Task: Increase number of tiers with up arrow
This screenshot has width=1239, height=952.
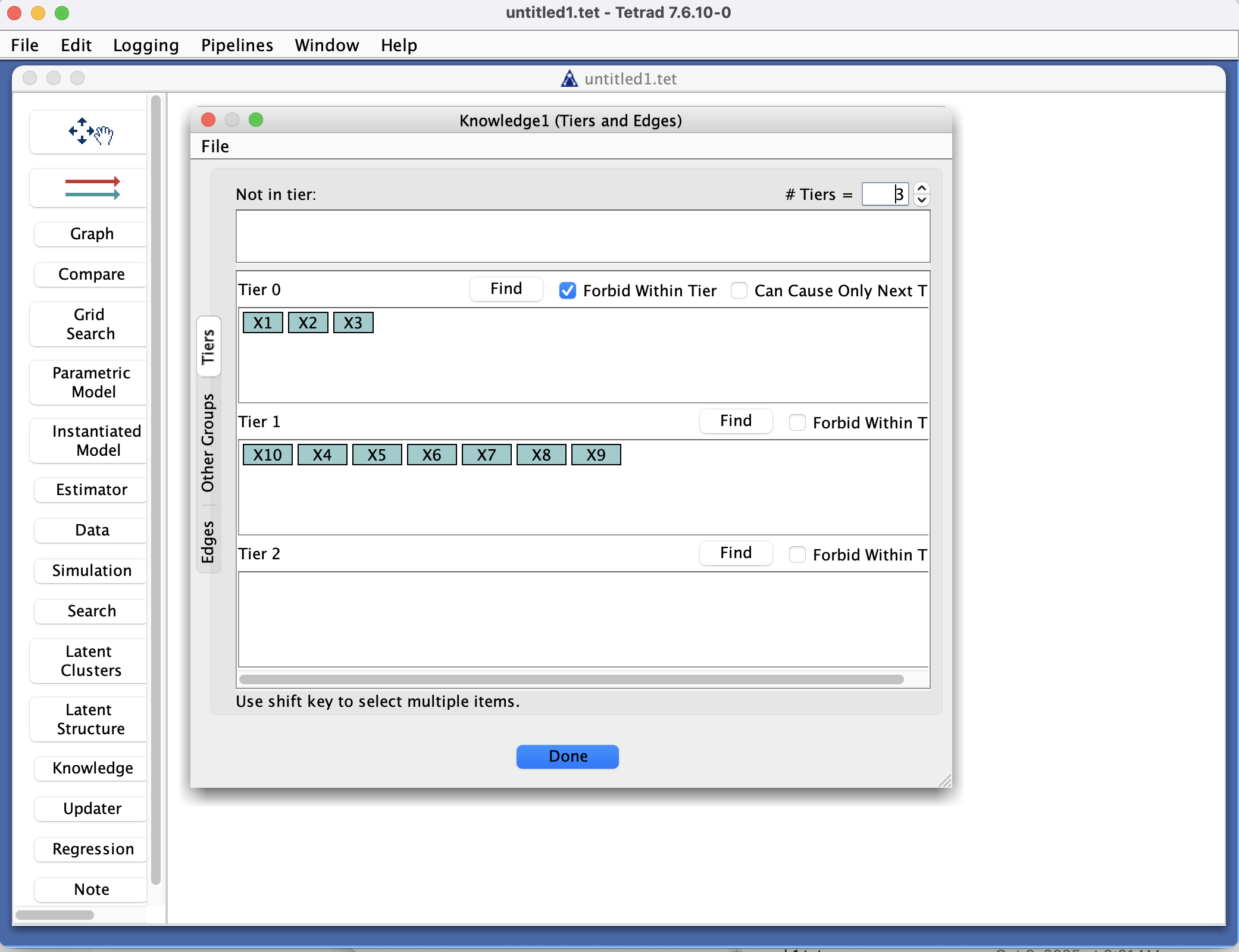Action: coord(922,188)
